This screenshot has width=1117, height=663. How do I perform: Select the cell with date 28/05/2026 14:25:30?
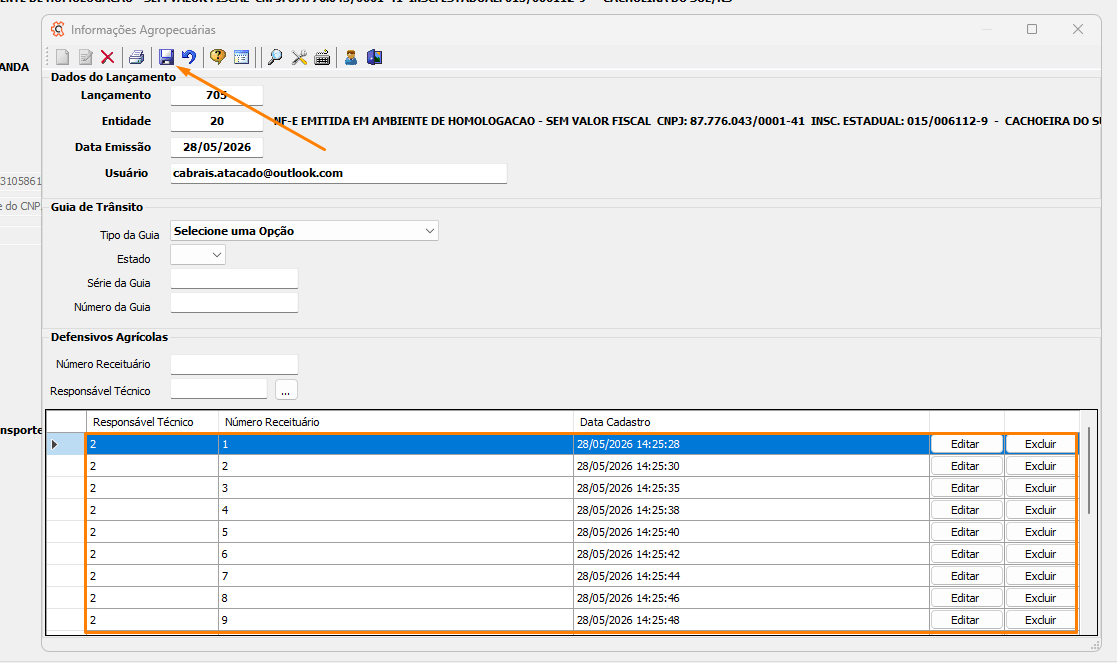[x=752, y=466]
